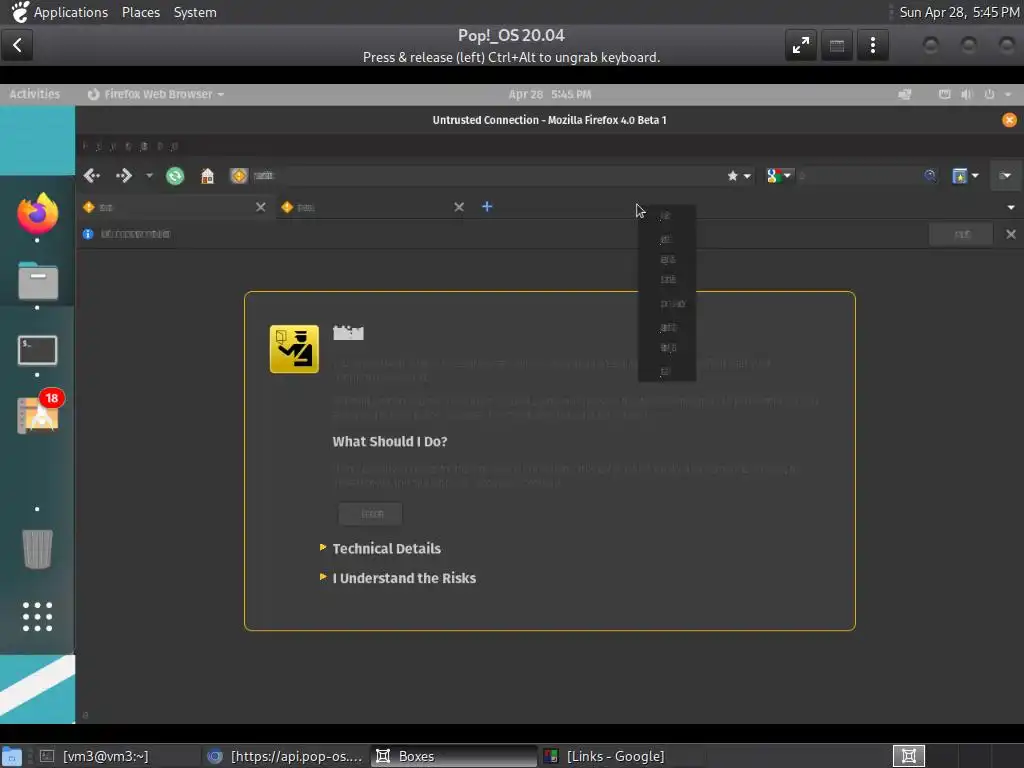This screenshot has width=1024, height=768.
Task: Open a new tab with plus icon
Action: 487,207
